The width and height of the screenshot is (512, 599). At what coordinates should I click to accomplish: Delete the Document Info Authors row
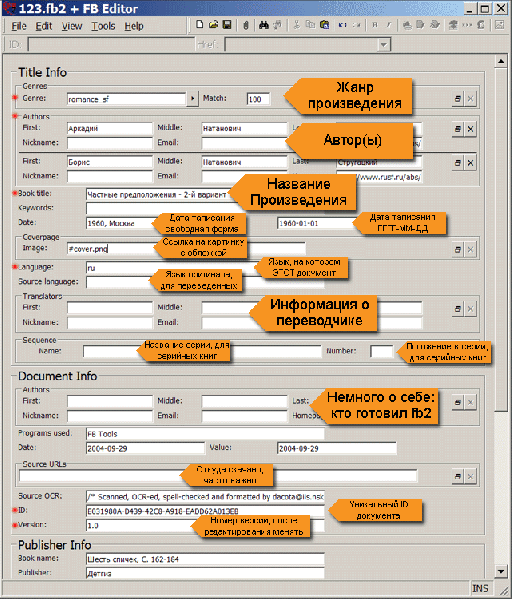(470, 402)
